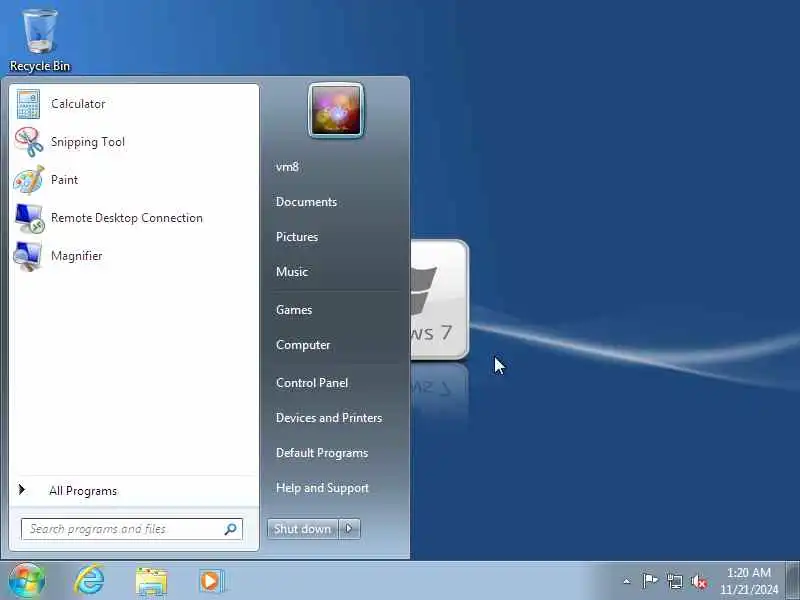Open the Recycle Bin desktop icon
This screenshot has width=800, height=600.
point(40,40)
